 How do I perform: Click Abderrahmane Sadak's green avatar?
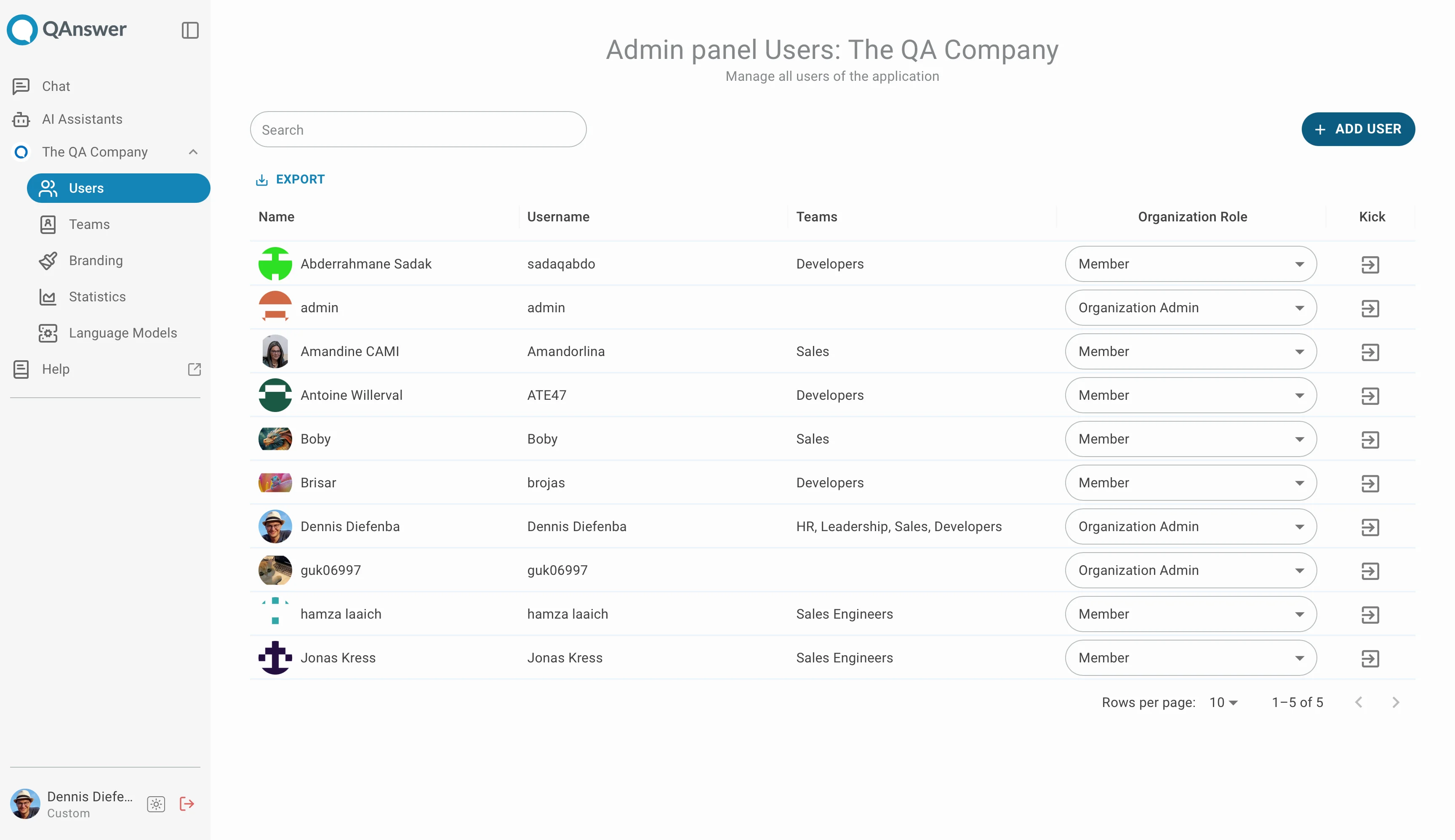275,263
